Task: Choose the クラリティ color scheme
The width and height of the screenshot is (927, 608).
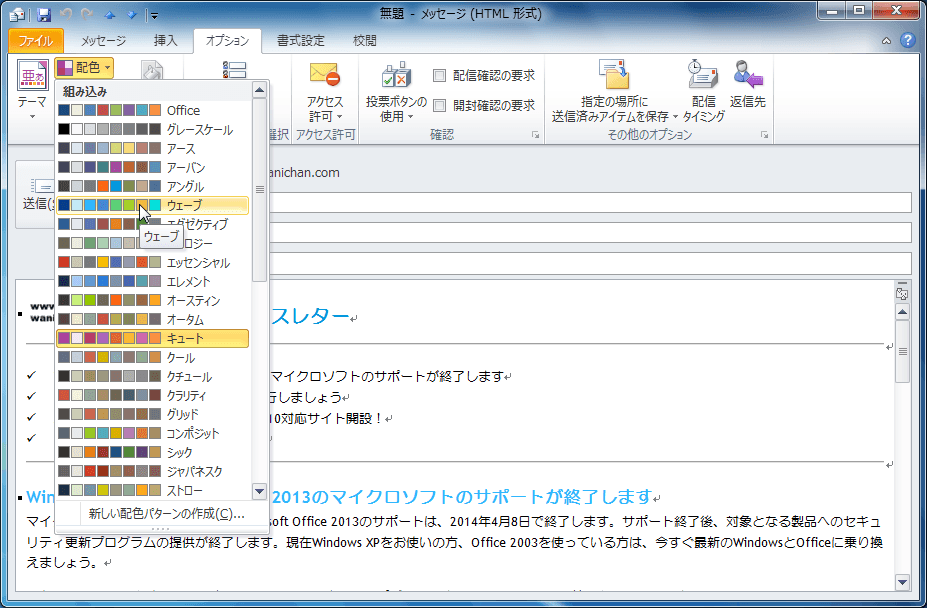Action: coord(153,396)
